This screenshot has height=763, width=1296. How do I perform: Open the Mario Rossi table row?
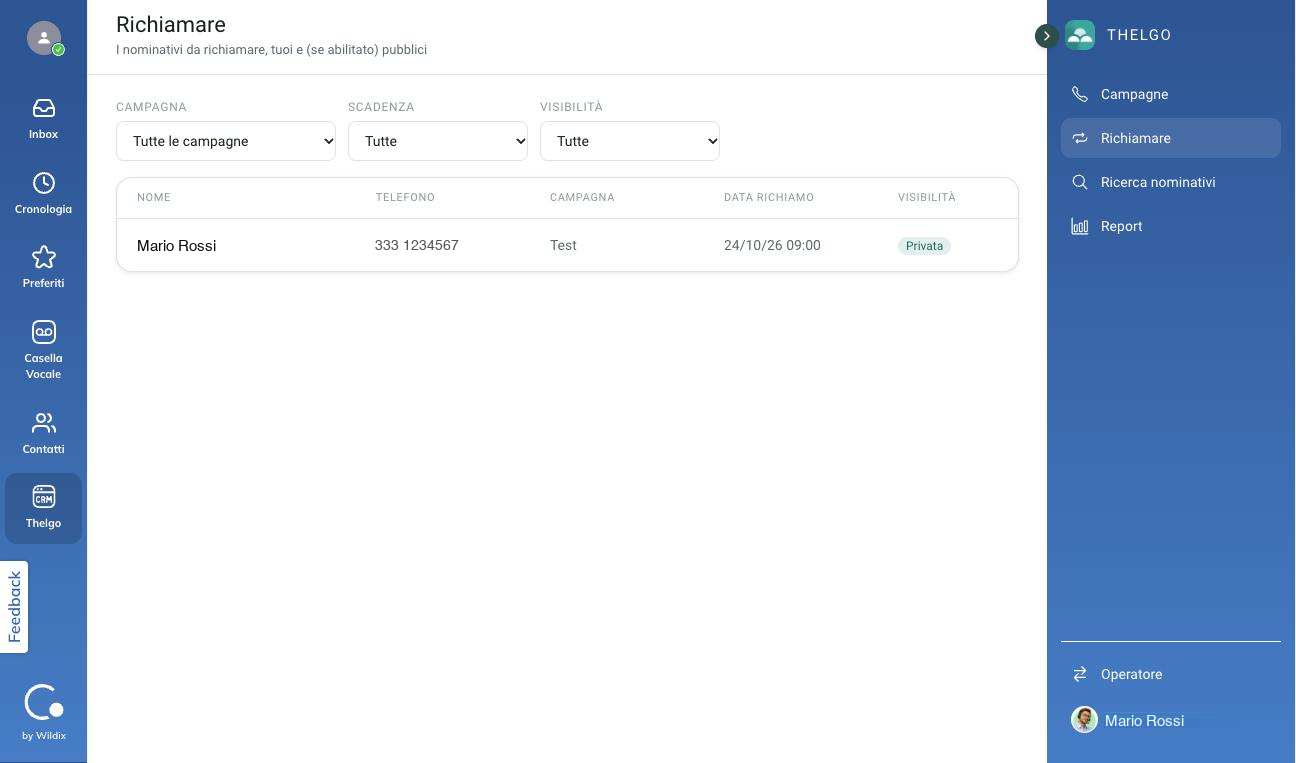(x=567, y=245)
